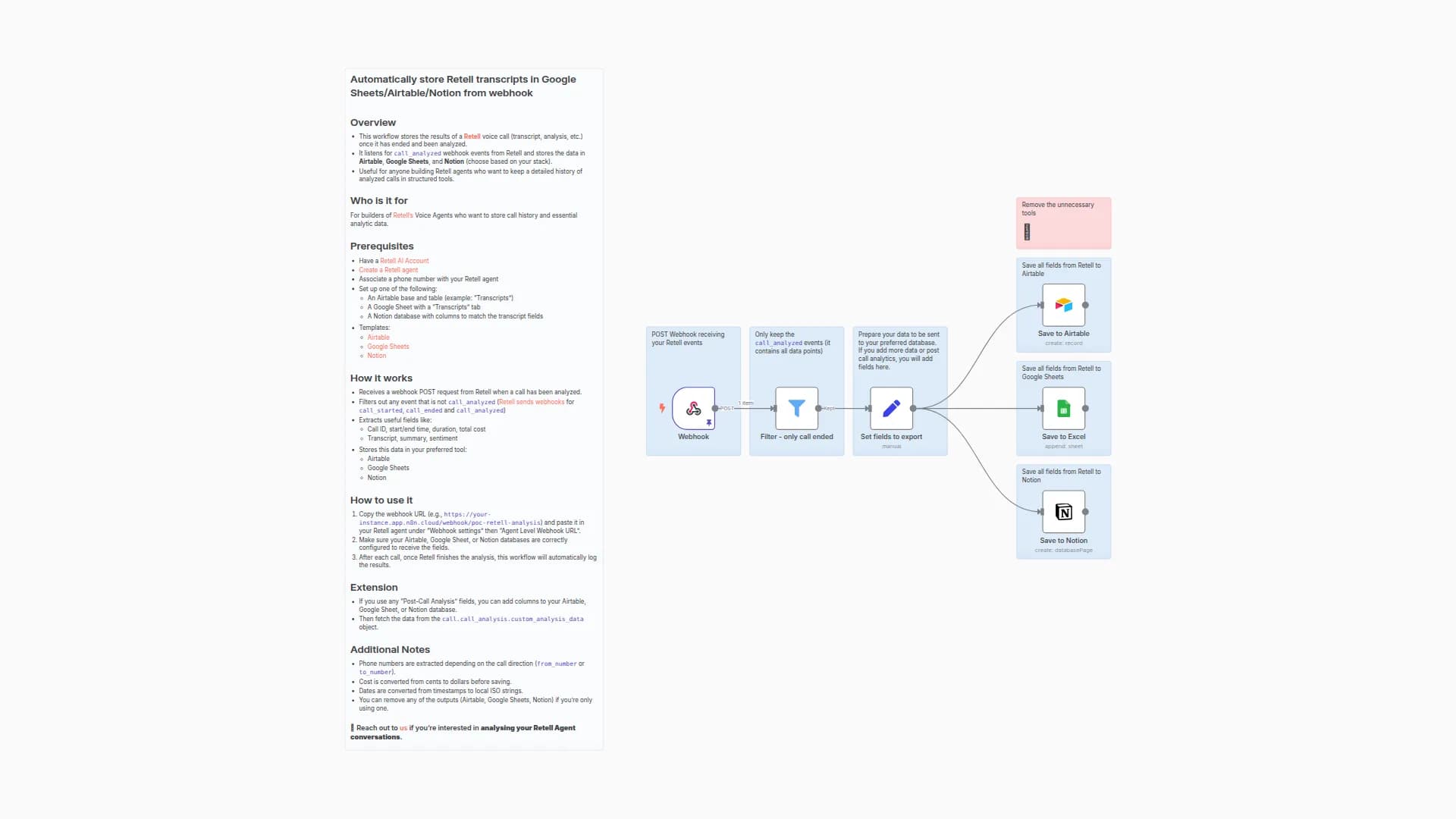Click the 'Extension' heading
Viewport: 1456px width, 819px height.
(373, 588)
